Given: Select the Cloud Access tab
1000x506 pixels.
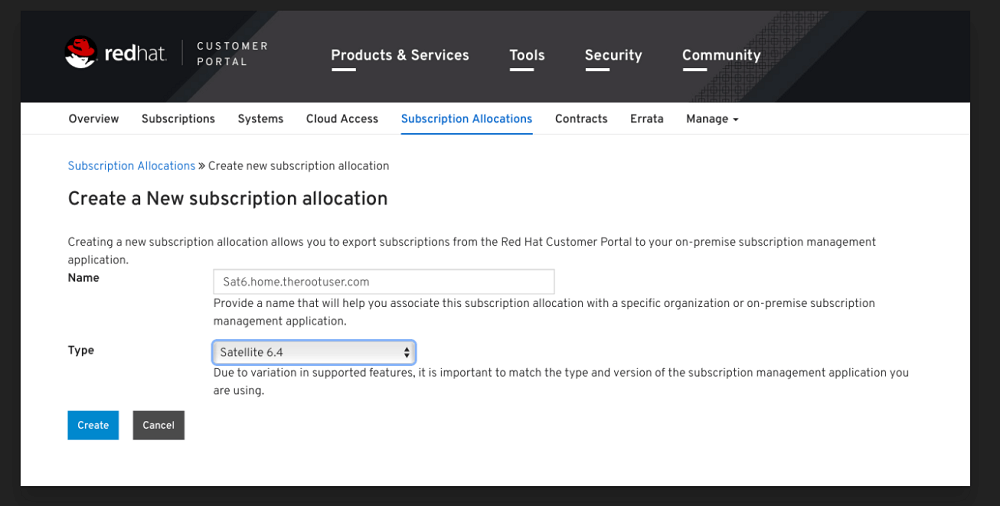Looking at the screenshot, I should 342,119.
